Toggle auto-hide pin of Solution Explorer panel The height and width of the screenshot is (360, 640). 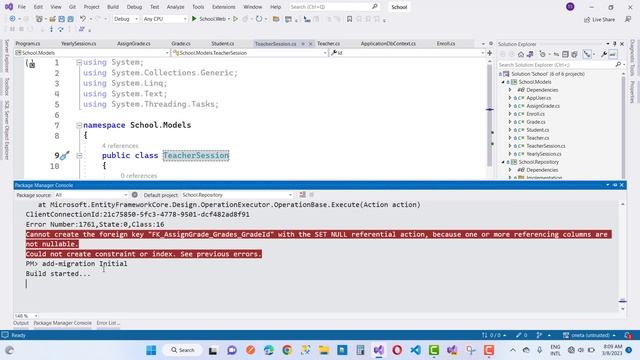[x=615, y=44]
